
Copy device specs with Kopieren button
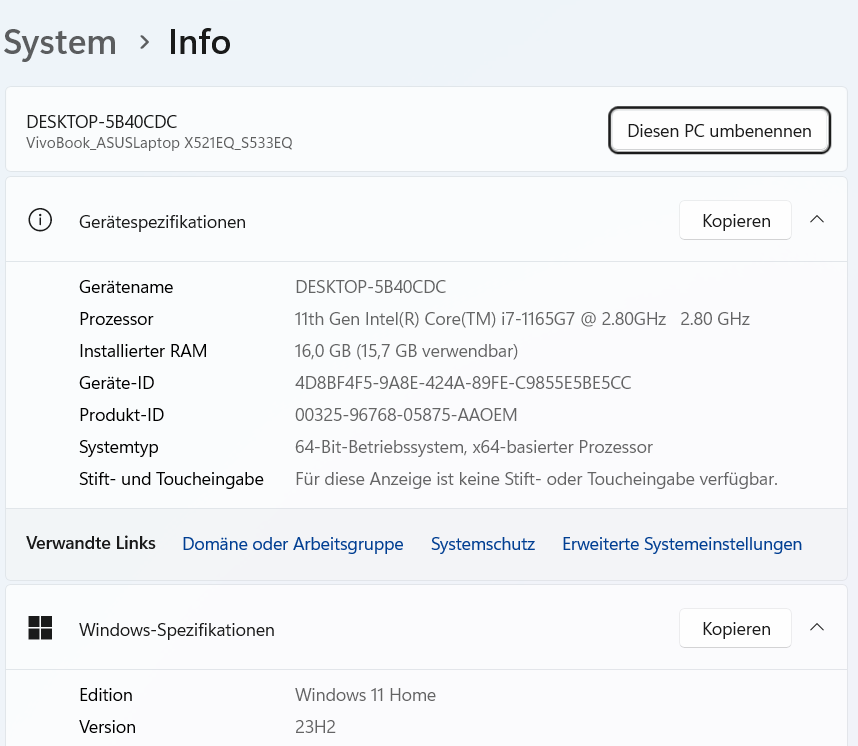tap(735, 220)
